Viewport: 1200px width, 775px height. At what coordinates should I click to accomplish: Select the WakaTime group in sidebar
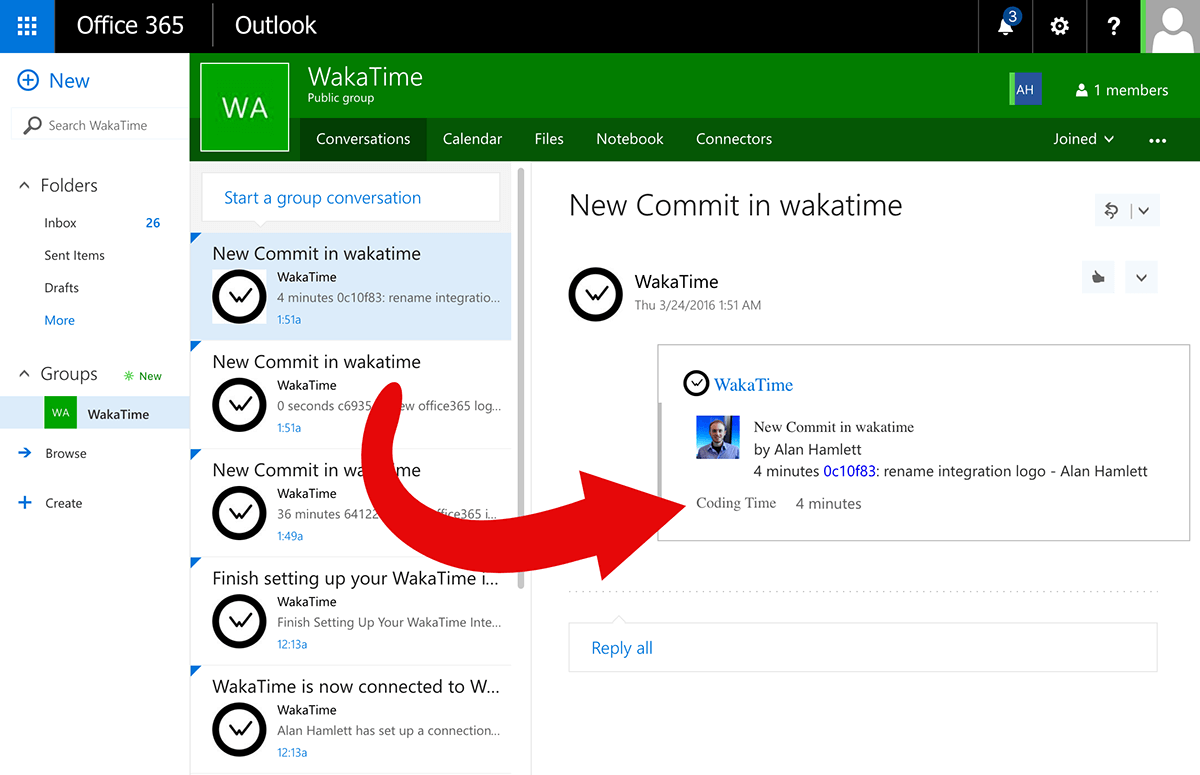coord(95,413)
